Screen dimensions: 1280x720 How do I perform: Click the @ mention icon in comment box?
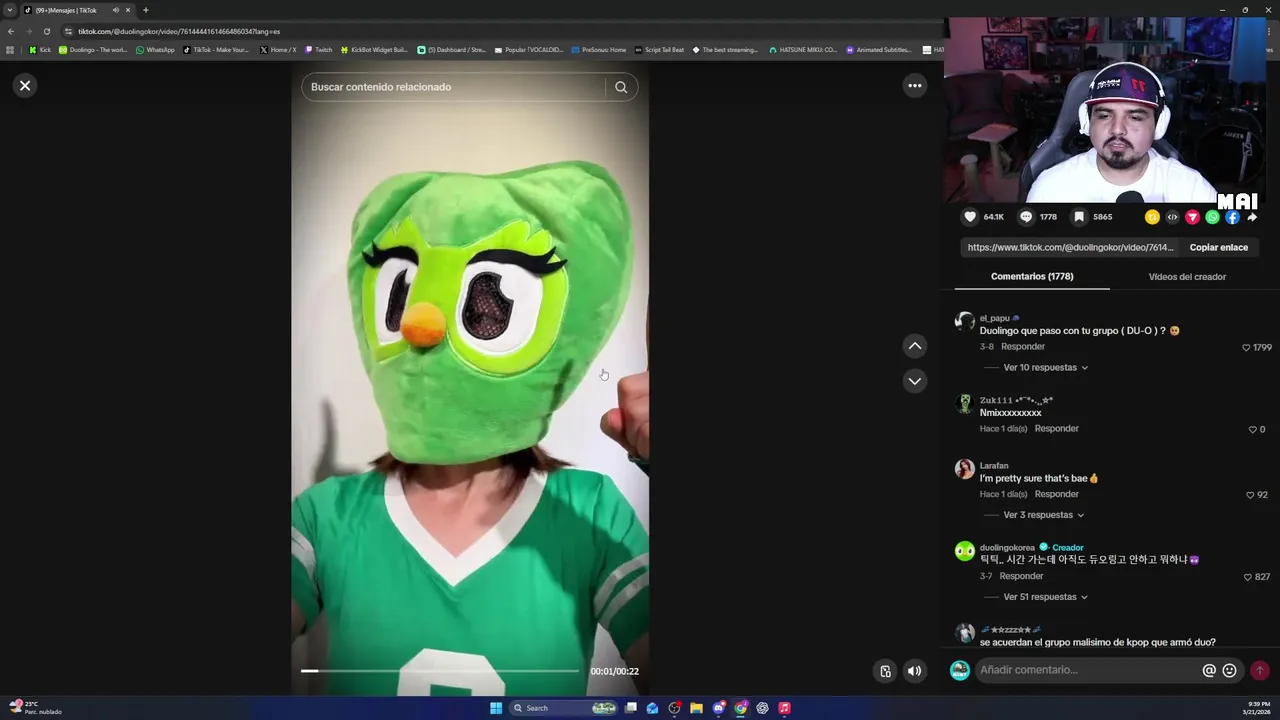[x=1208, y=671]
